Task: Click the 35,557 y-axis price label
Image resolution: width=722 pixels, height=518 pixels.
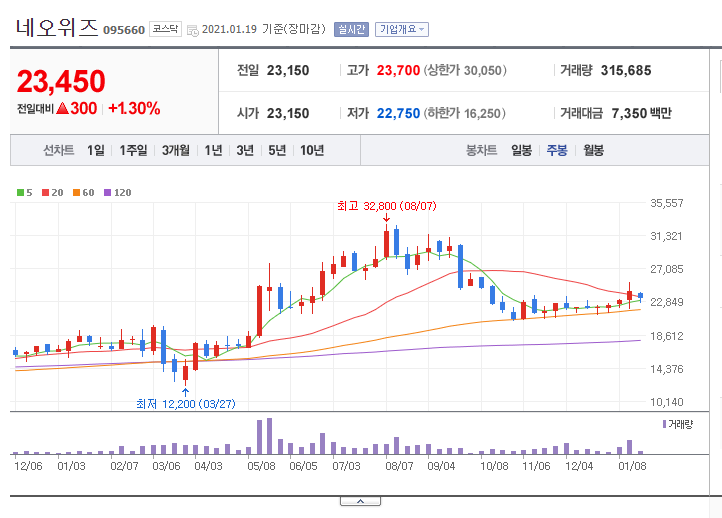Action: [x=667, y=203]
